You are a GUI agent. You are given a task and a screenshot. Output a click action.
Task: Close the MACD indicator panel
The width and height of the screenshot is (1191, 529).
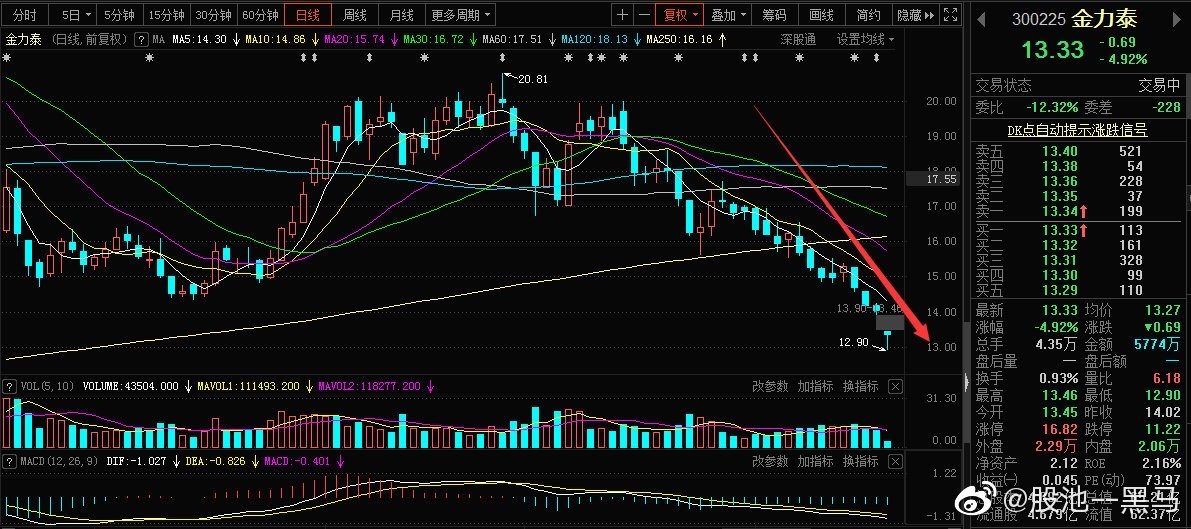[895, 461]
